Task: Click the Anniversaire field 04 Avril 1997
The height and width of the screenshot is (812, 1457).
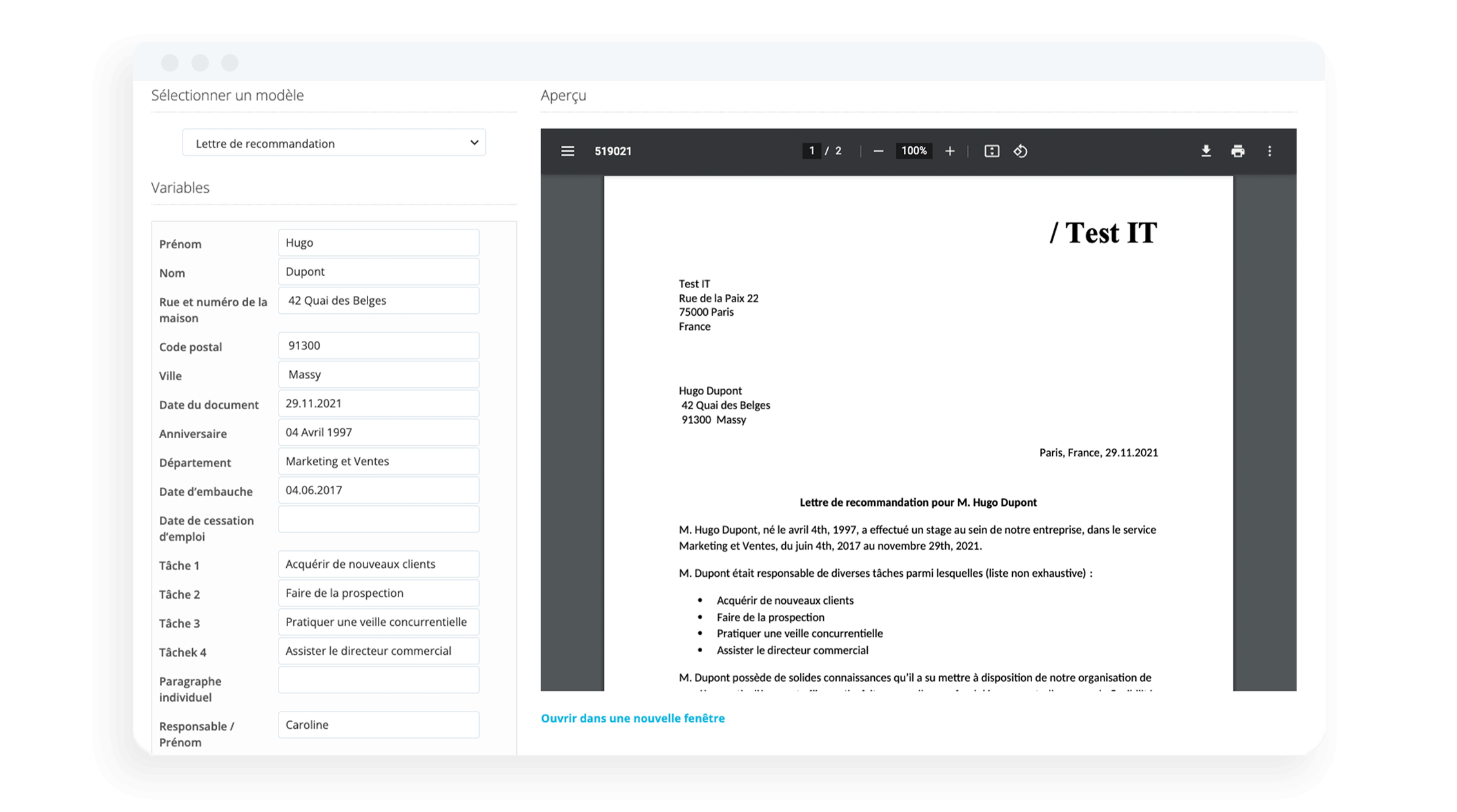Action: click(x=378, y=432)
